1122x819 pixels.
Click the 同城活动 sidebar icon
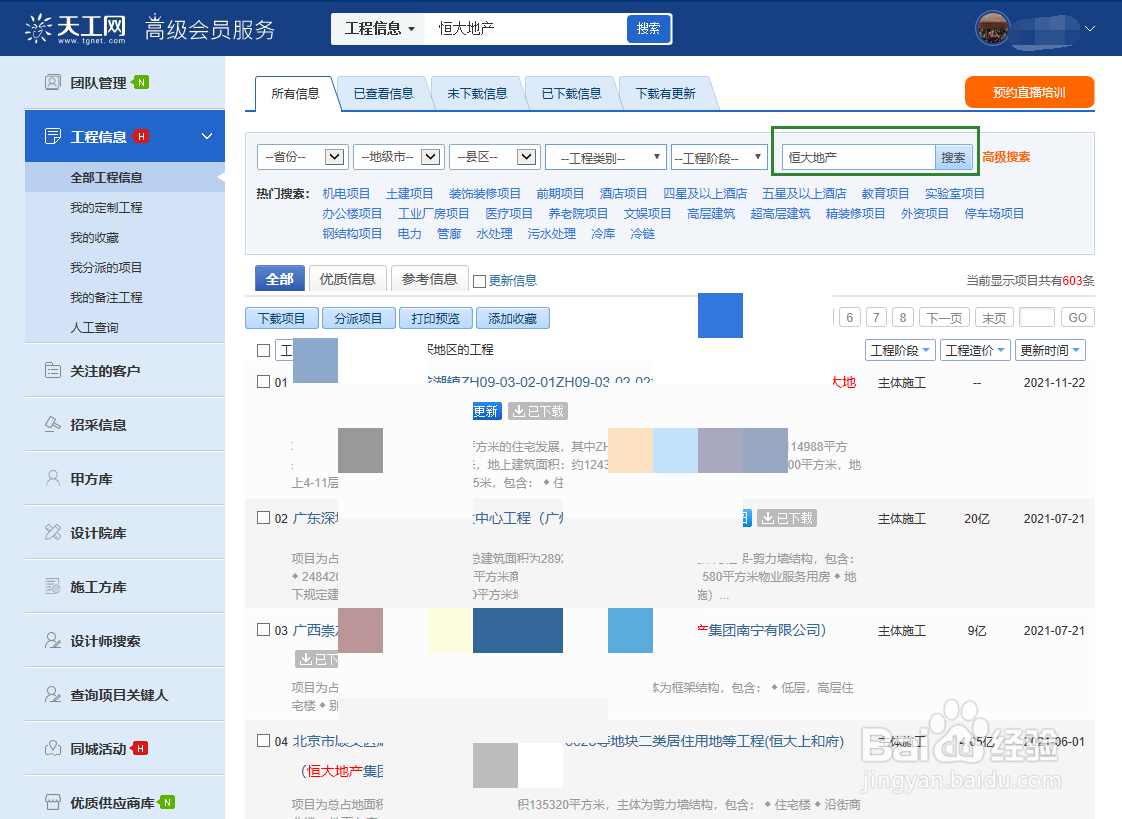pos(52,748)
